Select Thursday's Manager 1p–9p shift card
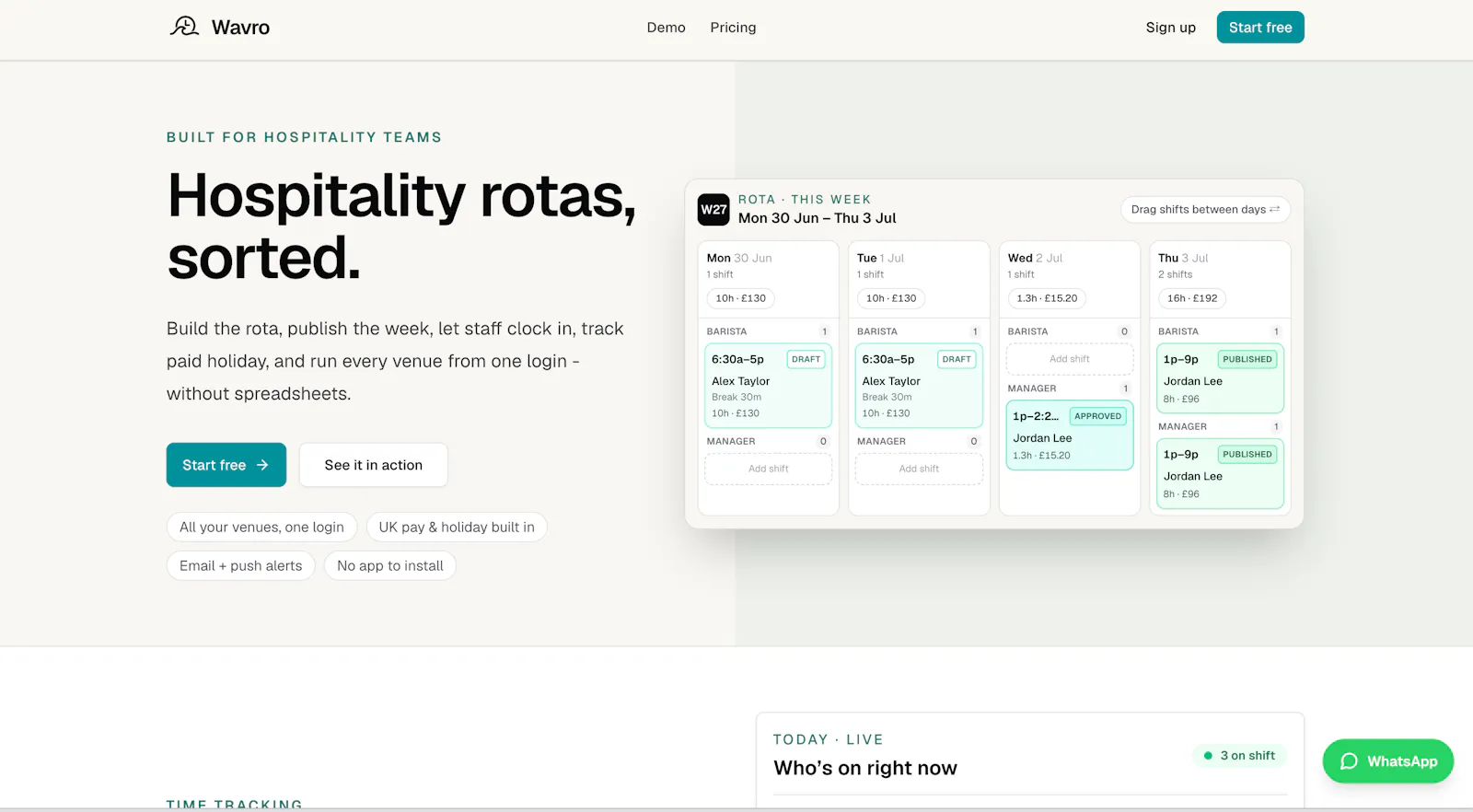The height and width of the screenshot is (812, 1473). (1220, 473)
